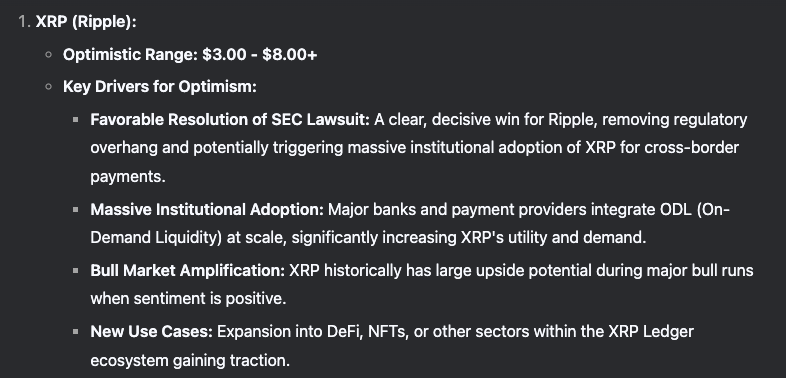Click Favorable Resolution of SEC Lawsuit text
Viewport: 786px width, 378px height.
230,119
